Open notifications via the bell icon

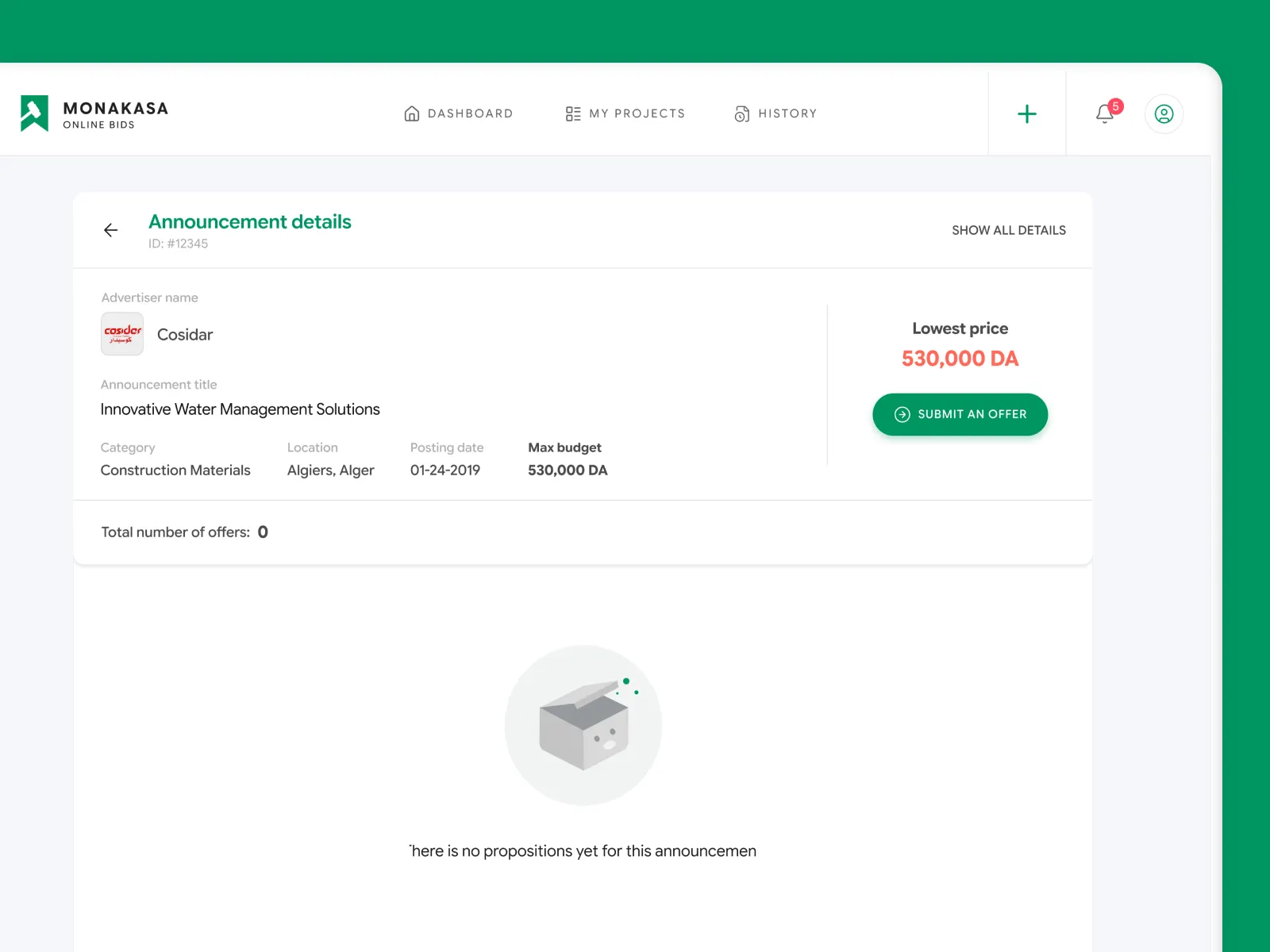[x=1103, y=114]
